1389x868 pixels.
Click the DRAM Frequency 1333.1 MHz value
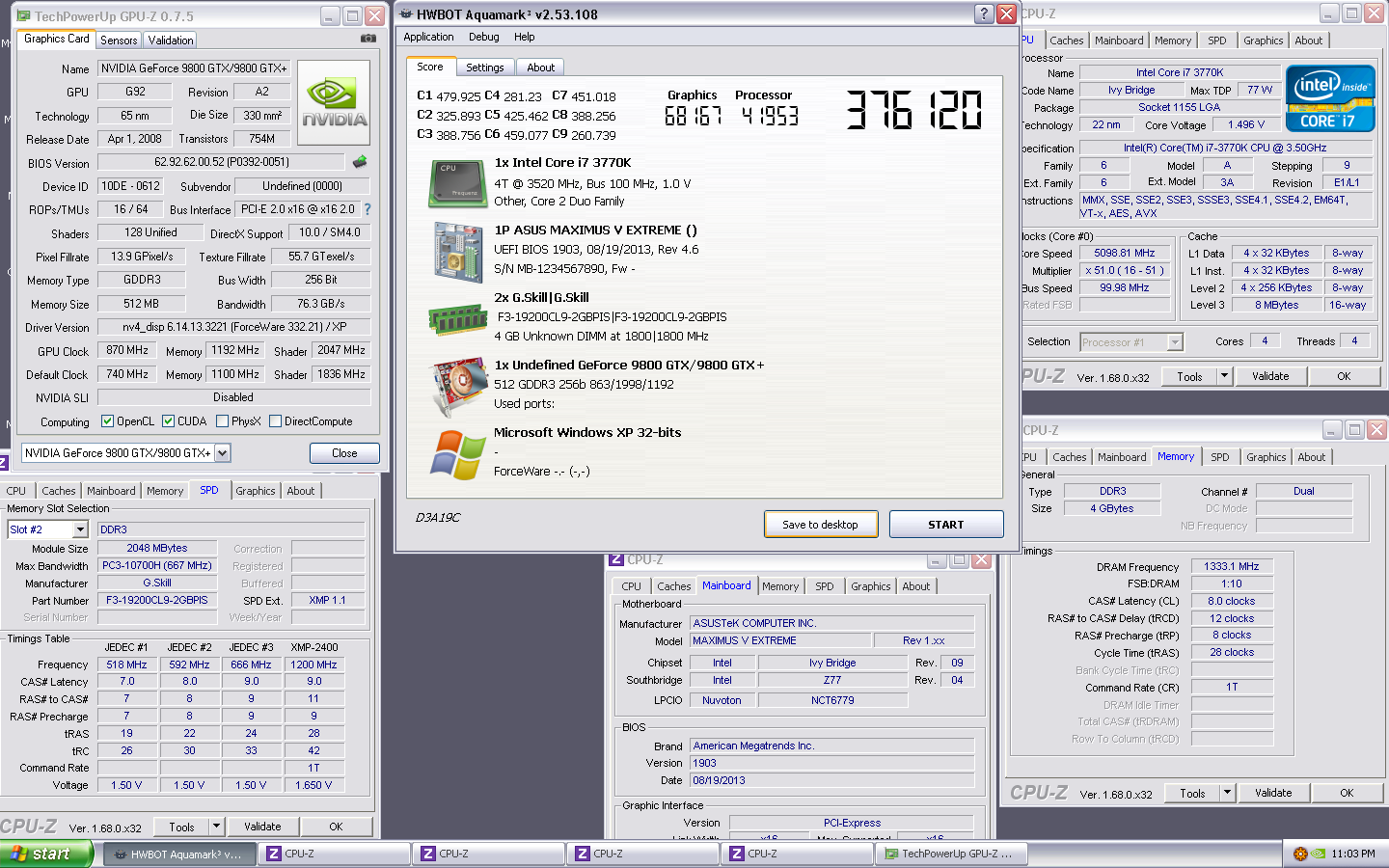(x=1232, y=566)
